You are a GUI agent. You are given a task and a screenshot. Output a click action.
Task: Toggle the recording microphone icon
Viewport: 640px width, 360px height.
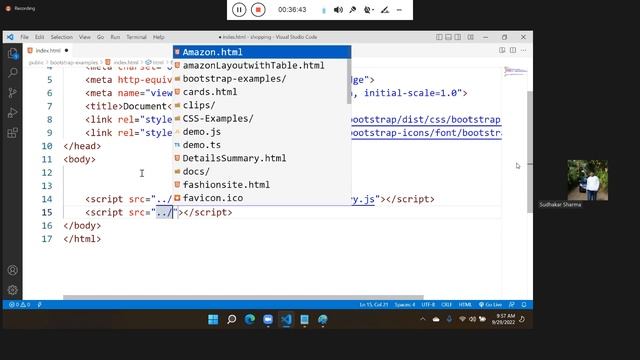point(353,10)
